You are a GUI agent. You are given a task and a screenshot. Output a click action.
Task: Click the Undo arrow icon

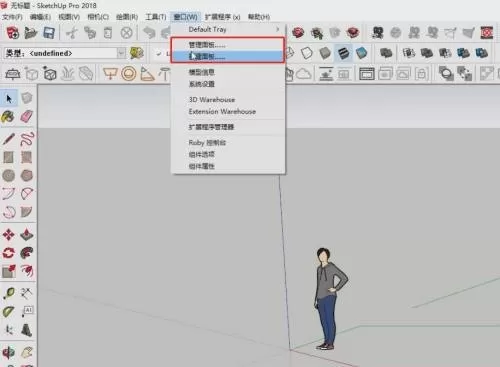tap(149, 33)
